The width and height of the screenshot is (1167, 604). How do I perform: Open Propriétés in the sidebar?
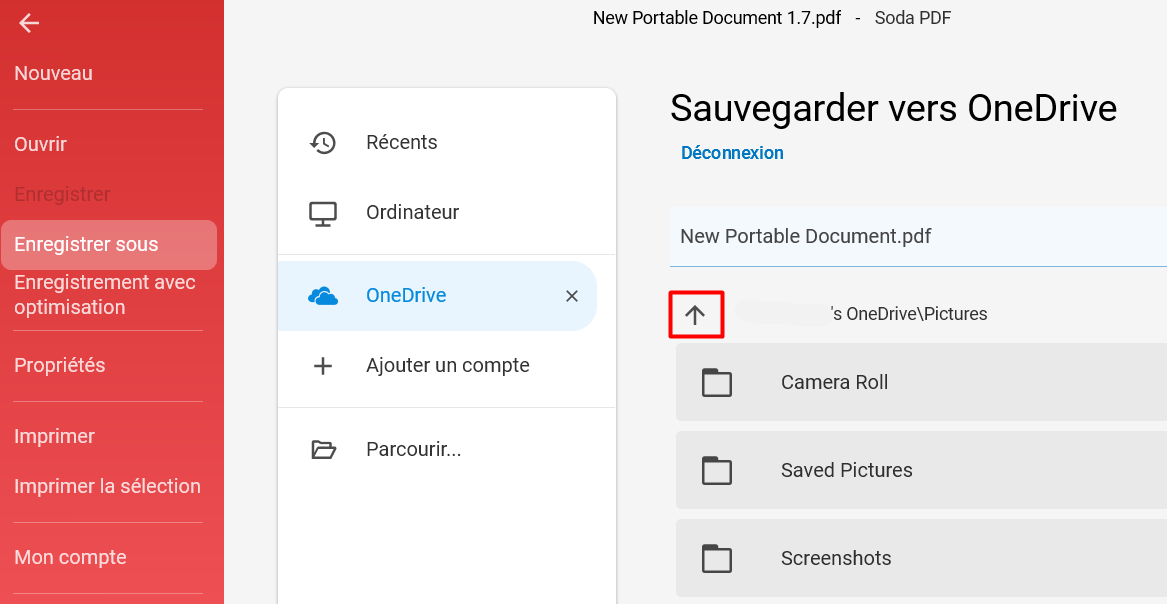[60, 365]
